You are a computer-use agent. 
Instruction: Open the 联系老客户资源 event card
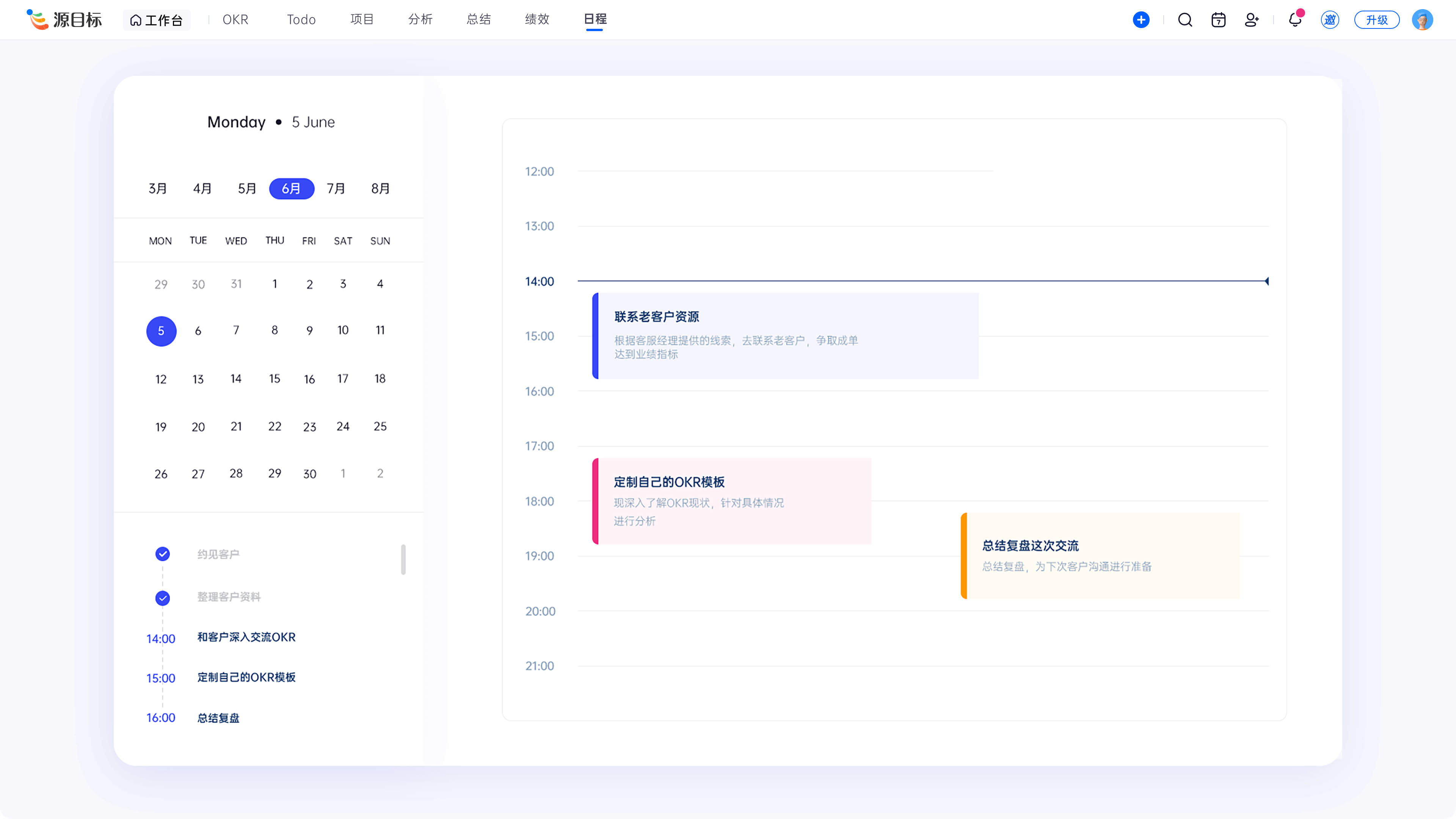tap(786, 336)
